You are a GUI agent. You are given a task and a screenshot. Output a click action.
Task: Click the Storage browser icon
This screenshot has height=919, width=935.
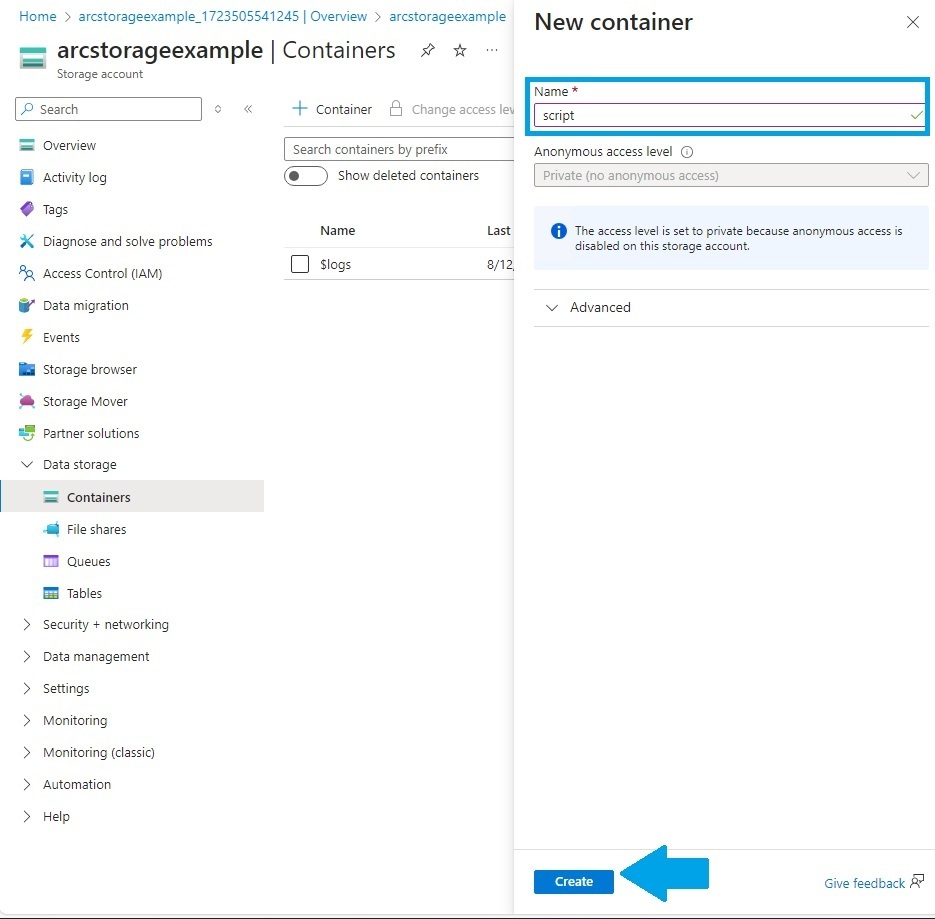click(x=27, y=369)
